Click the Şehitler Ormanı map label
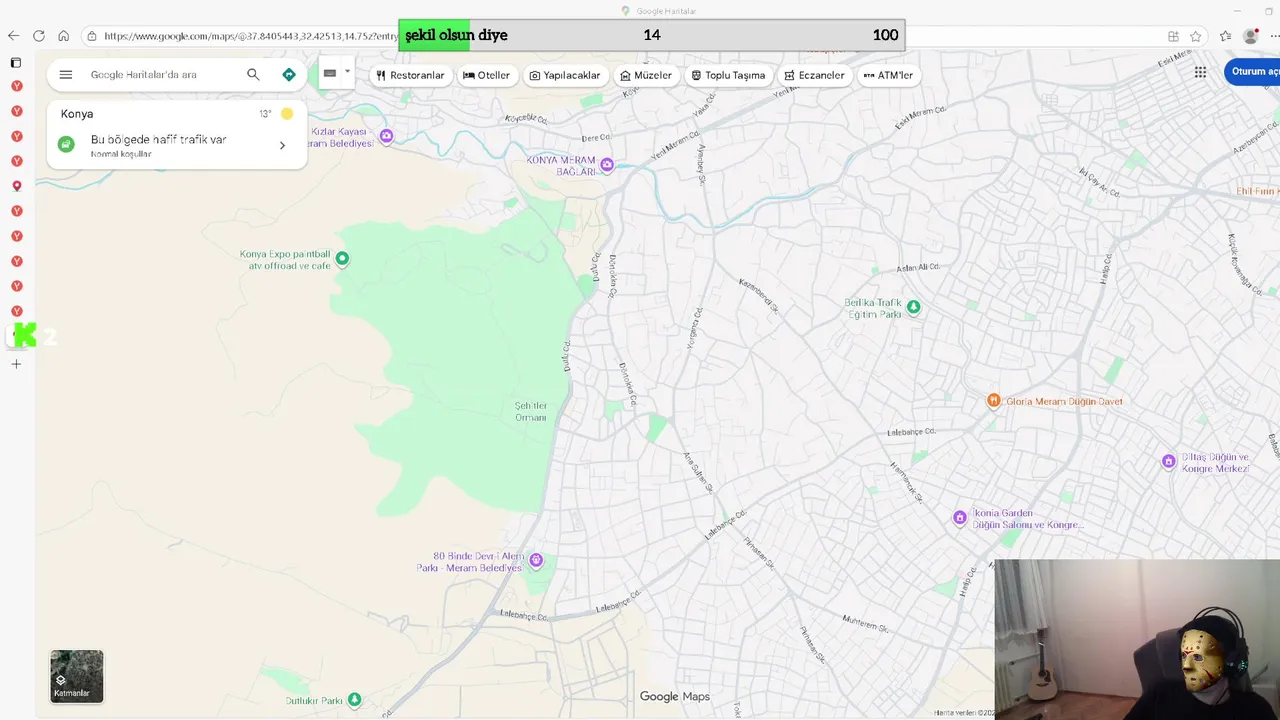This screenshot has width=1280, height=720. (530, 411)
